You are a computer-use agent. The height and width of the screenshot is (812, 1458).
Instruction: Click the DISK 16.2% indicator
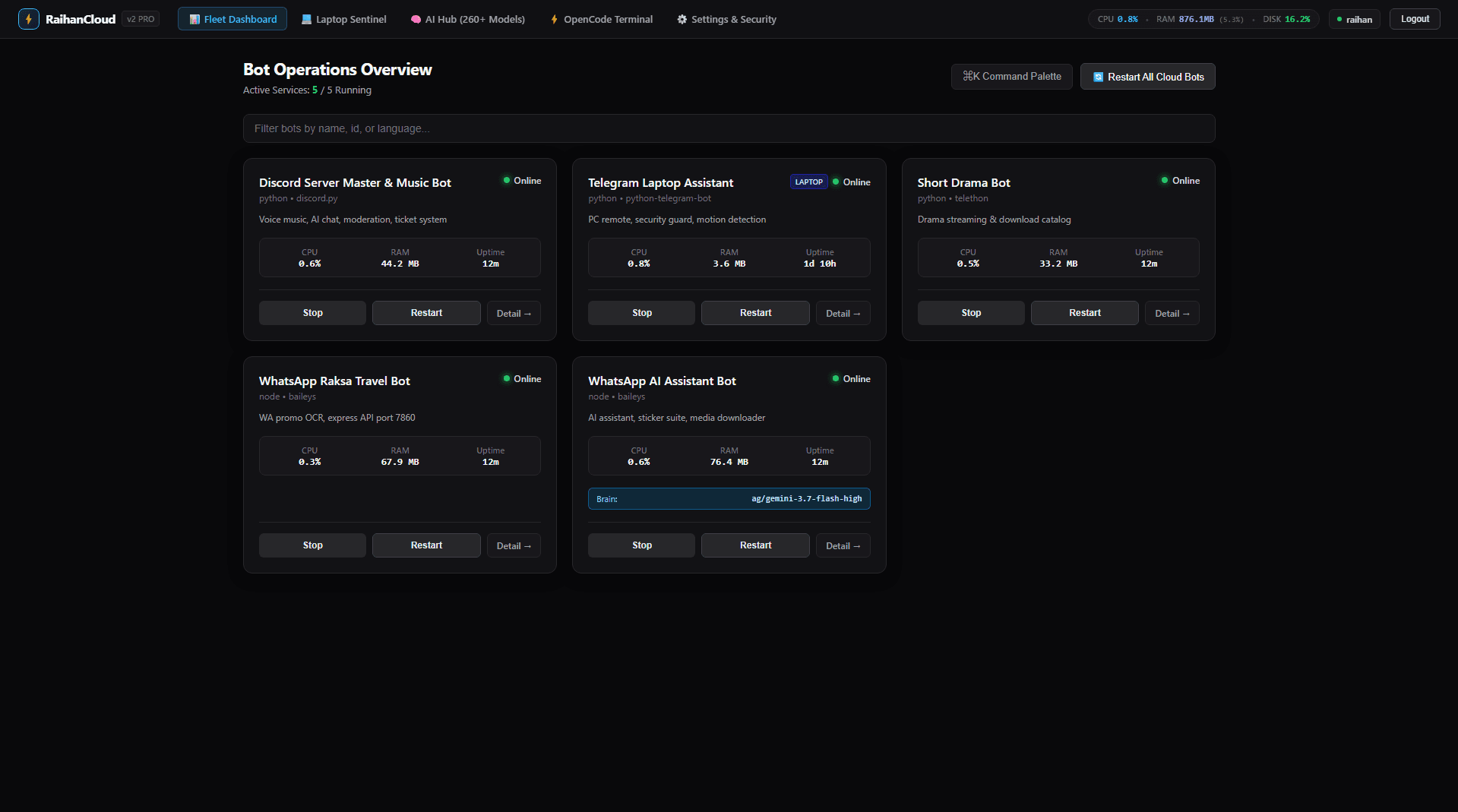coord(1286,19)
